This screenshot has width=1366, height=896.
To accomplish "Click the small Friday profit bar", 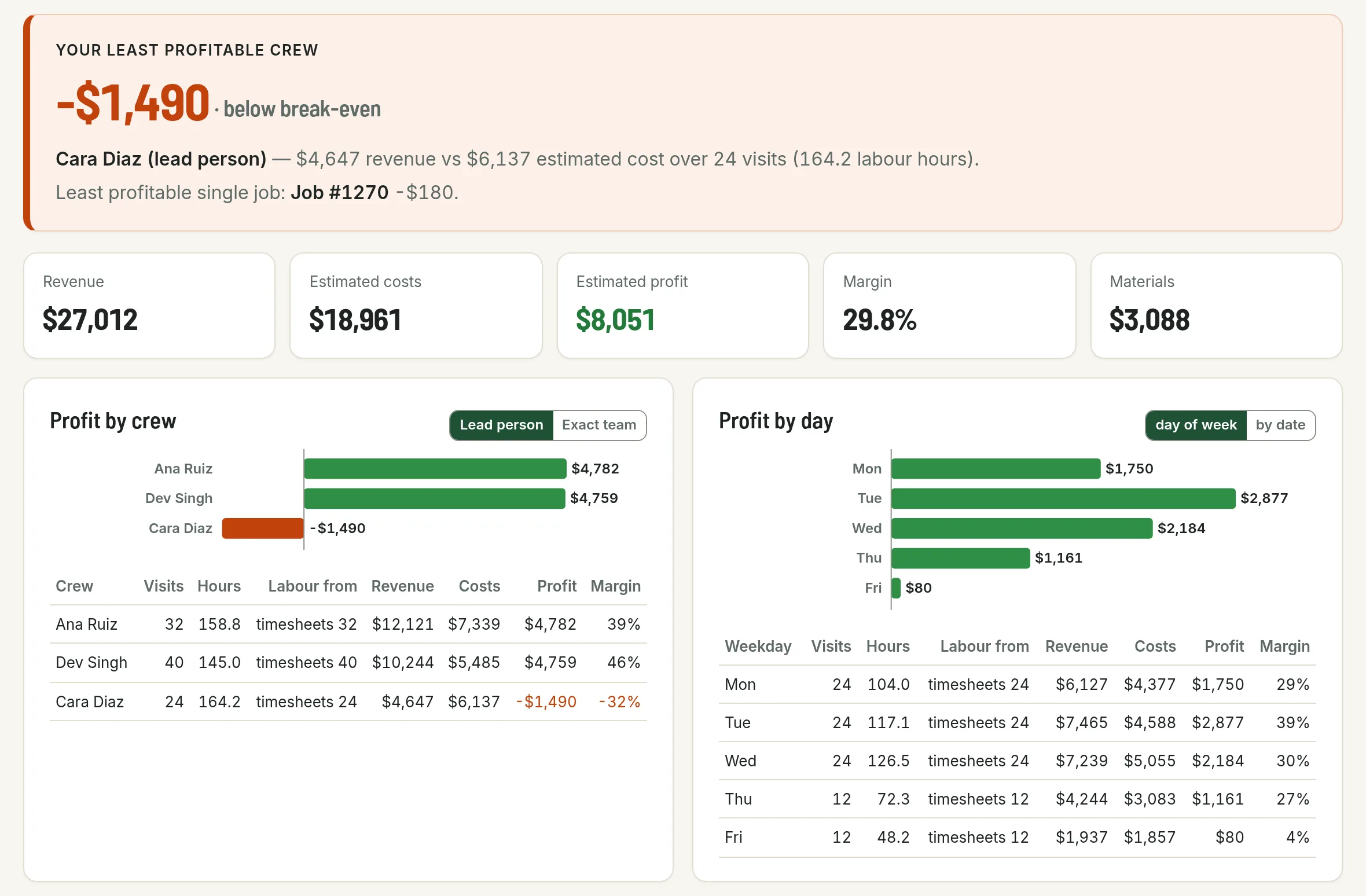I will click(896, 588).
